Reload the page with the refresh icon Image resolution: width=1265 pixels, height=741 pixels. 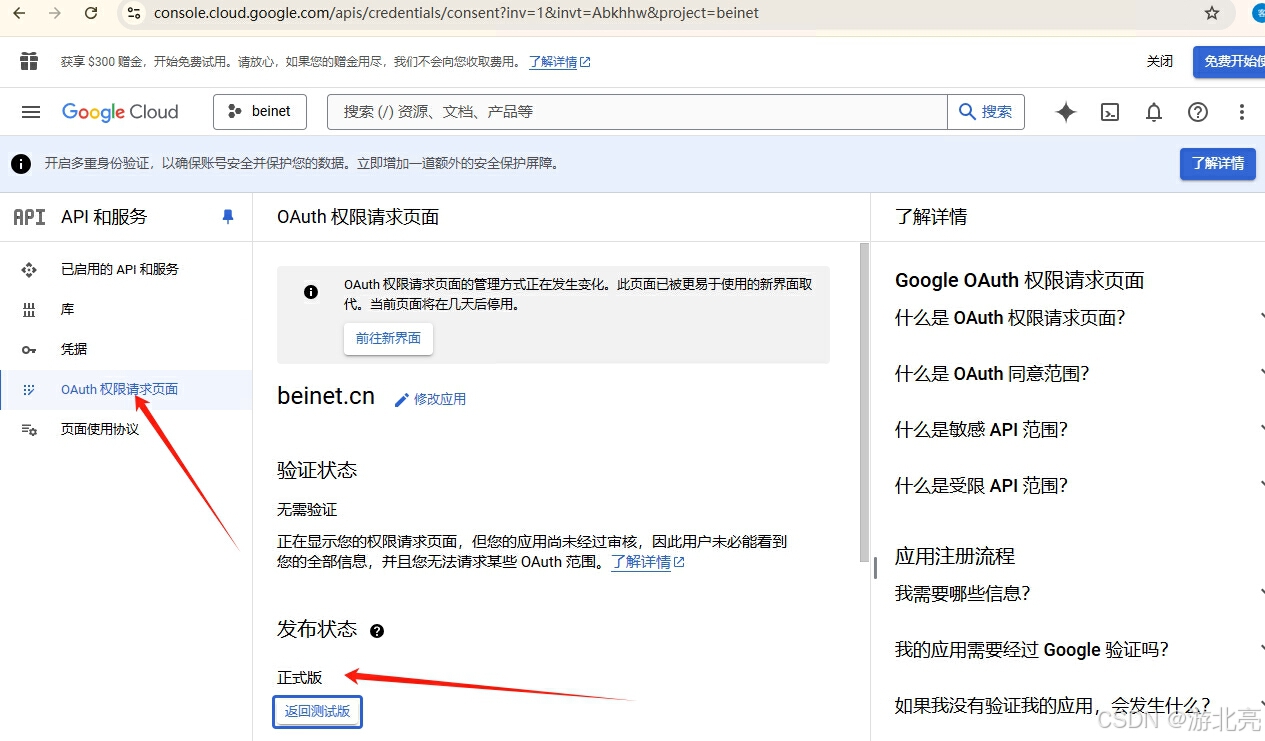click(x=91, y=13)
